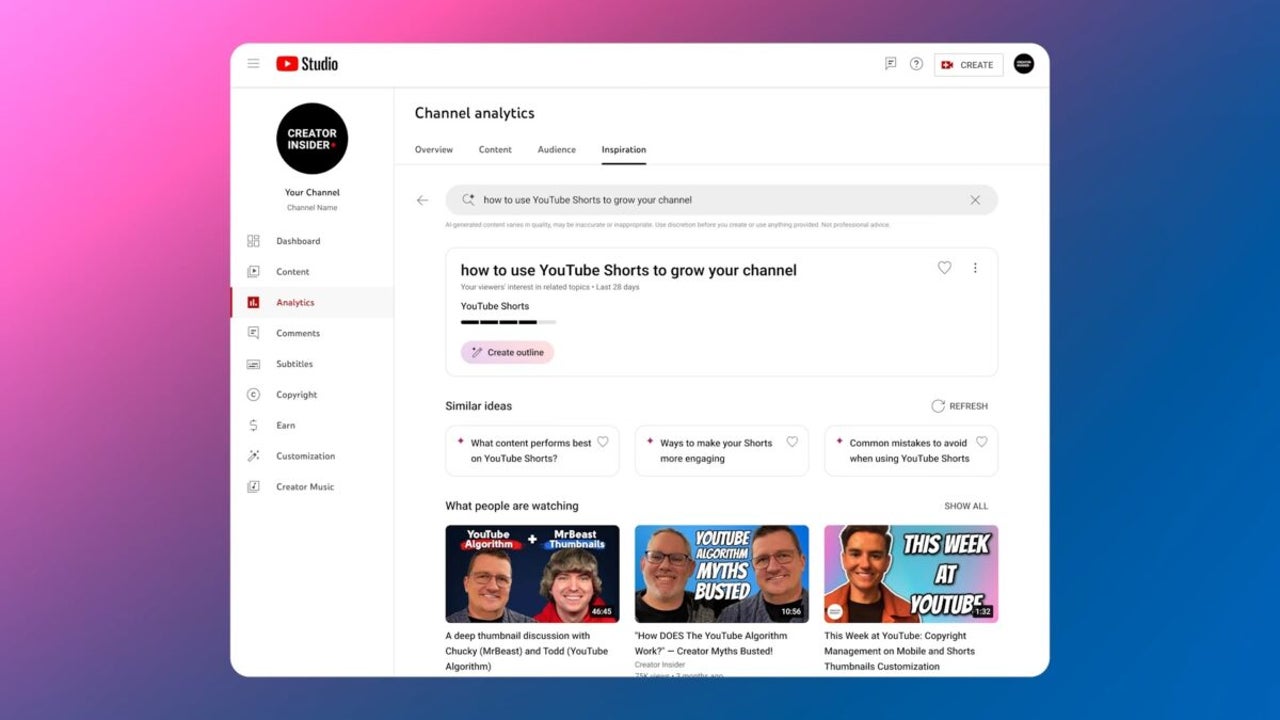
Task: Click the Creator Music icon
Action: pyautogui.click(x=253, y=487)
